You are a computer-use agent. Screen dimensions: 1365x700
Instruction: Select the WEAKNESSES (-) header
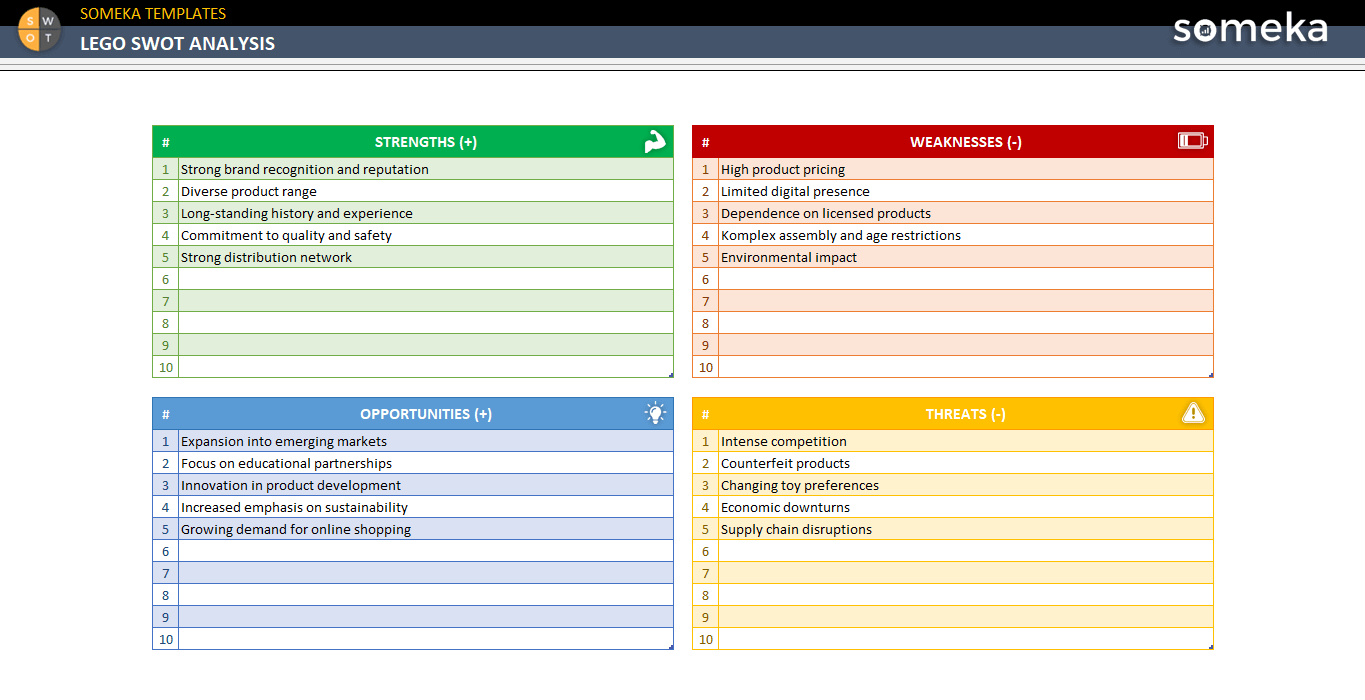coord(966,142)
